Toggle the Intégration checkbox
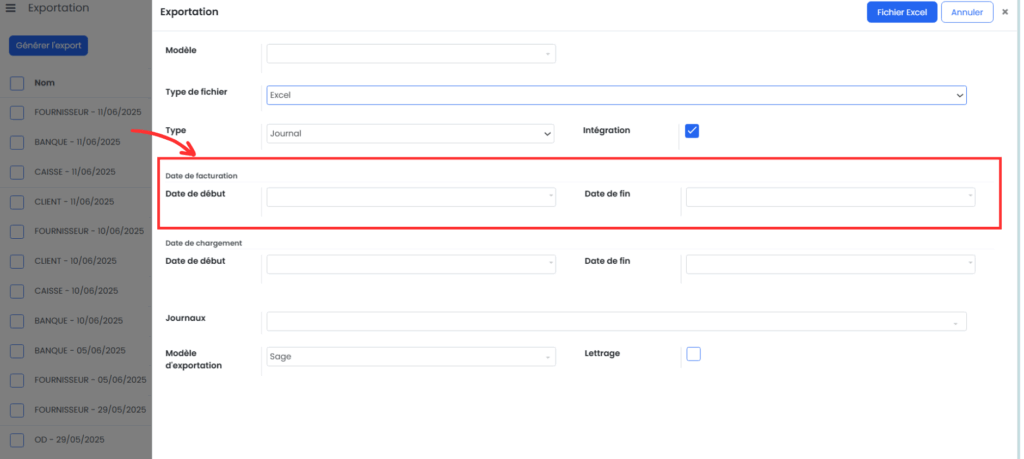Screen dimensions: 1024x459 click(x=692, y=131)
